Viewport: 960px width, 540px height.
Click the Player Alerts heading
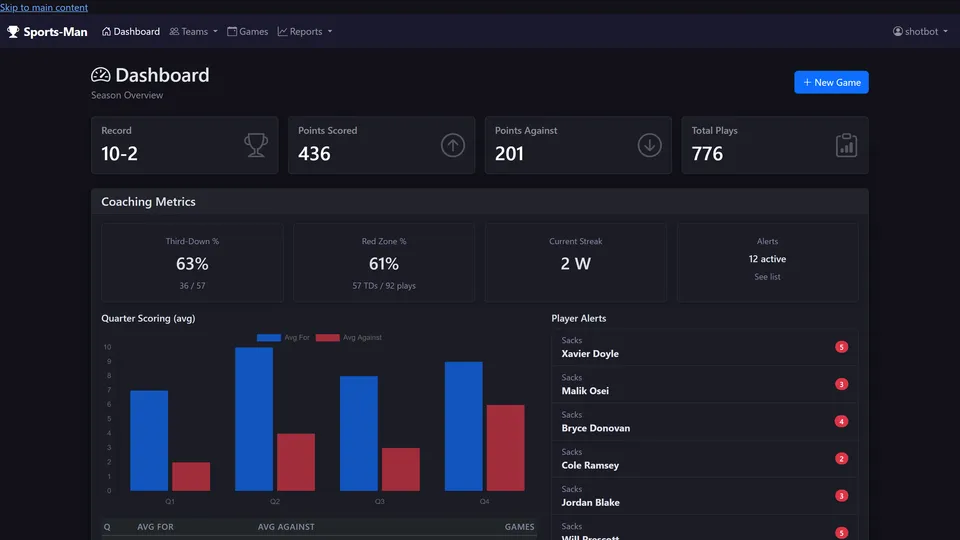579,318
